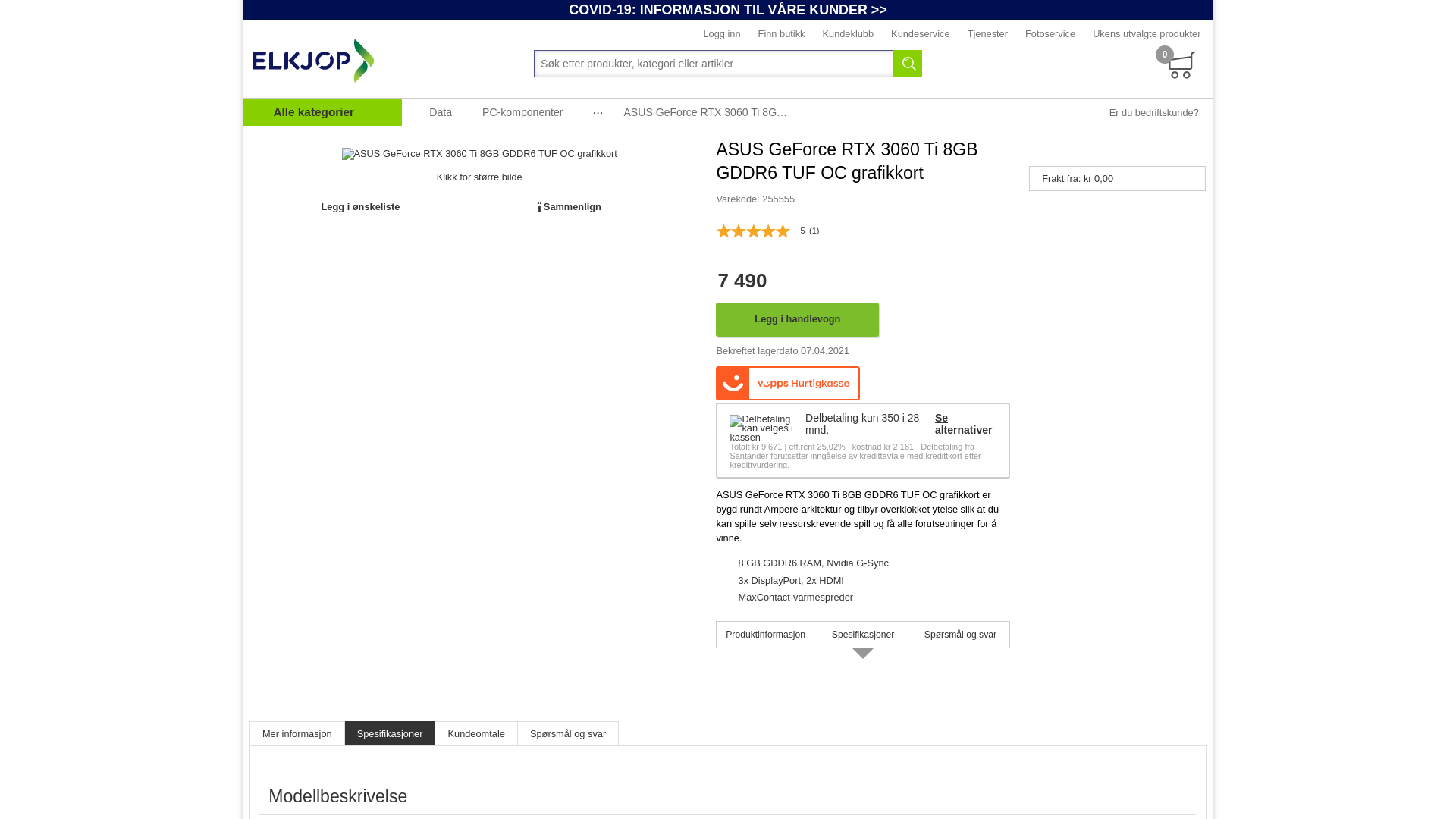Open the COVID-19 information banner
Viewport: 1456px width, 819px height.
728,10
